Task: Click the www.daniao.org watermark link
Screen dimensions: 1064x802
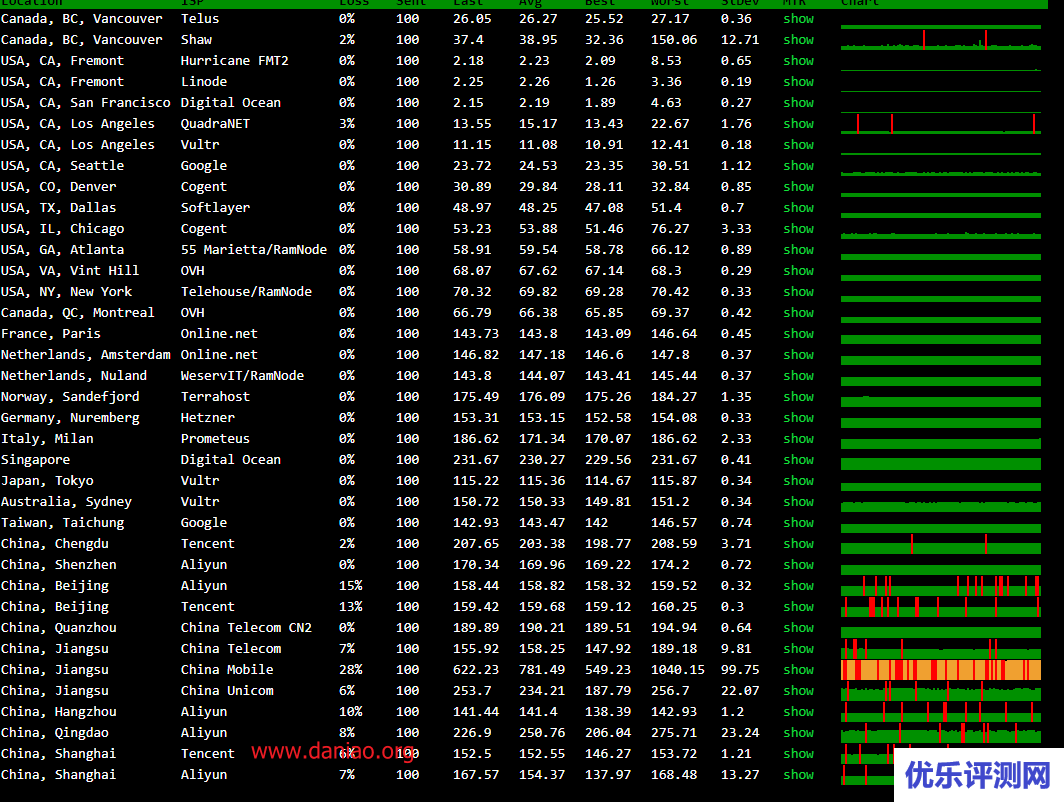Action: tap(333, 750)
